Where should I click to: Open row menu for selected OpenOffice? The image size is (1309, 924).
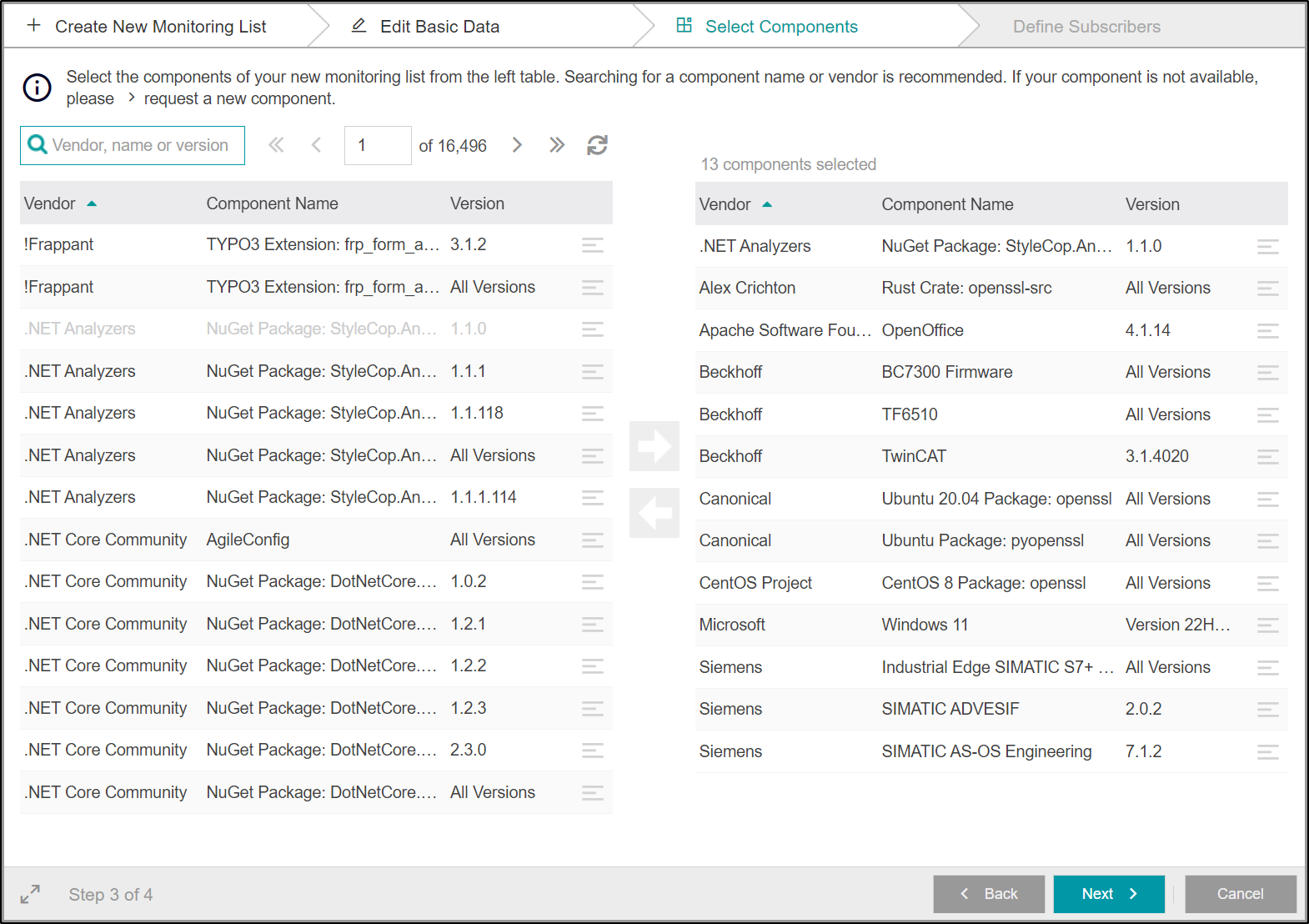pos(1268,331)
